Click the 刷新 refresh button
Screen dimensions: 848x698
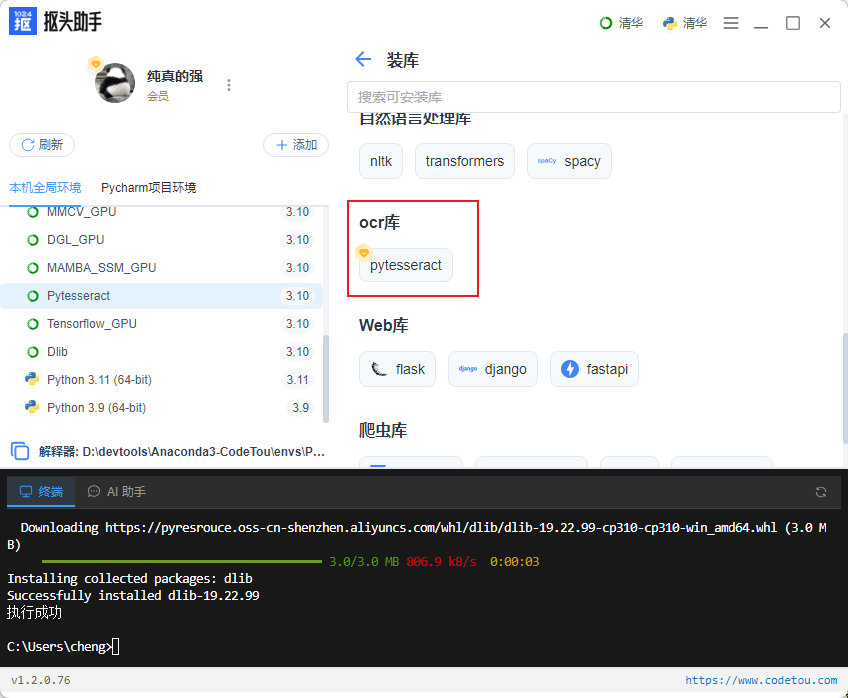tap(42, 145)
